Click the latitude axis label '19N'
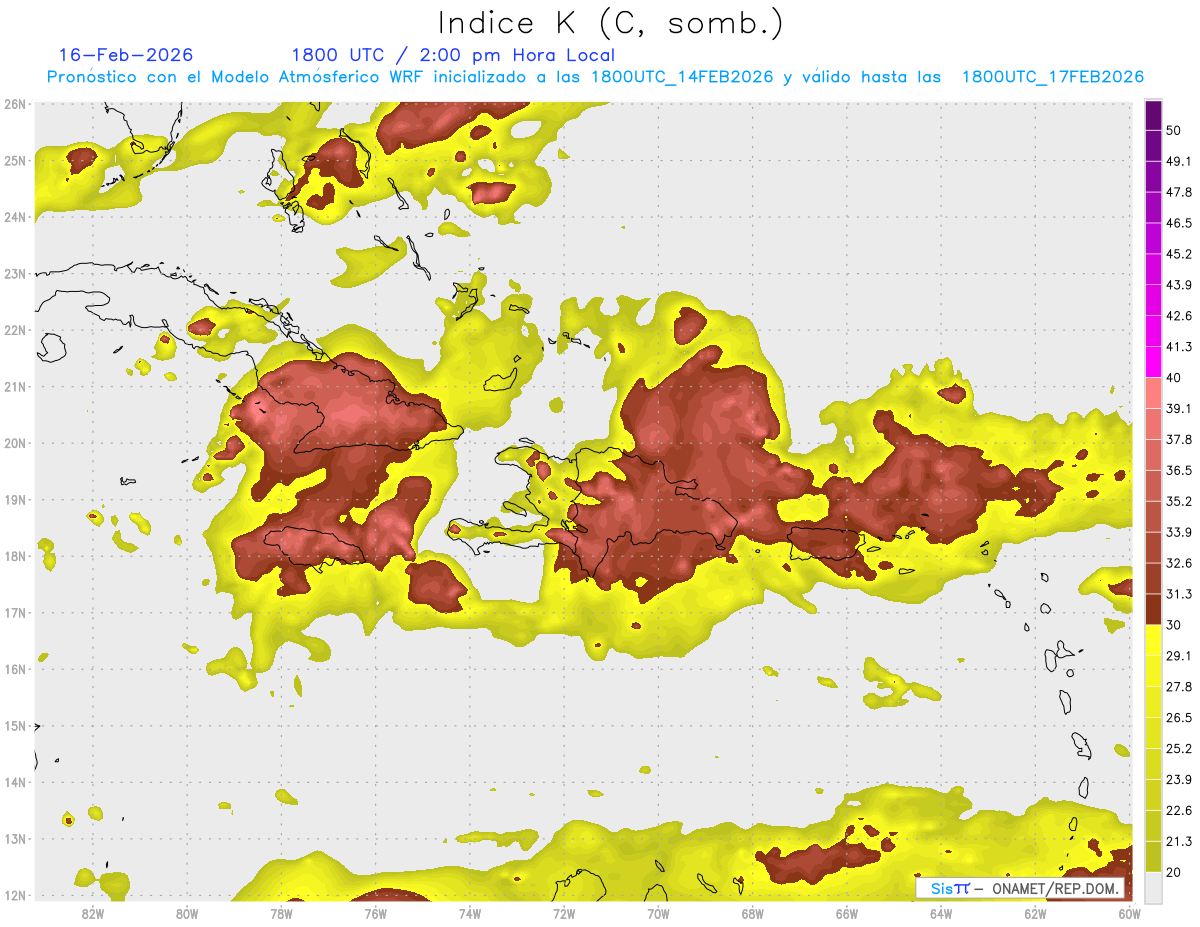Screen dimensions: 1200x927 click(15, 499)
